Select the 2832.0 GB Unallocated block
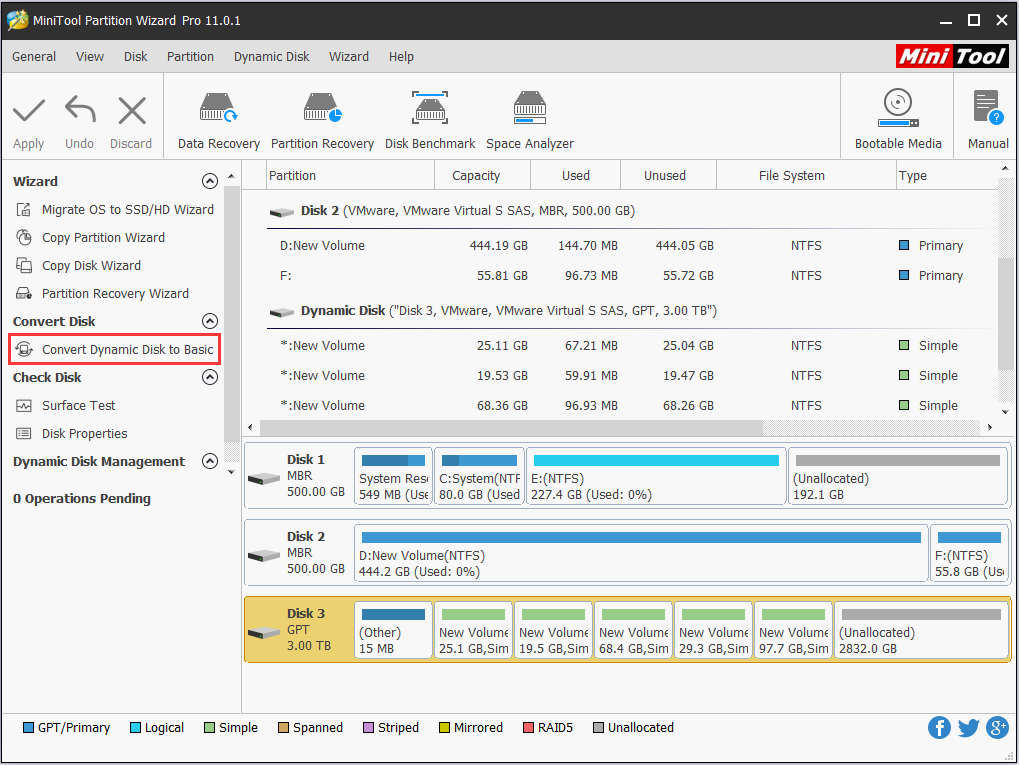 pos(920,630)
